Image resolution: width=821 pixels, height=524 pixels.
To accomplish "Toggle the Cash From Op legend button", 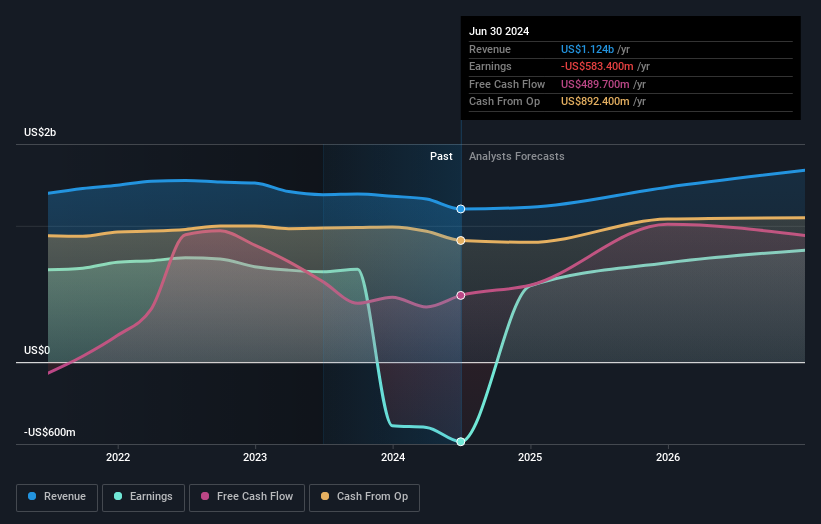I will 364,497.
